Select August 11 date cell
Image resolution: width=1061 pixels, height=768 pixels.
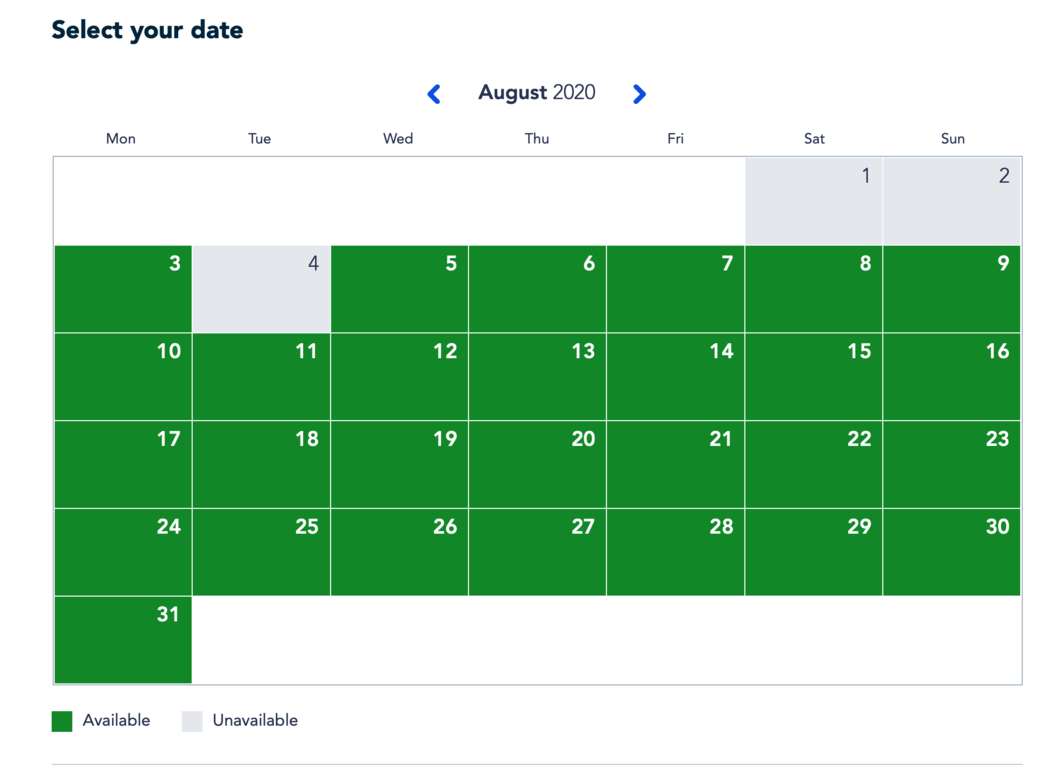click(261, 377)
